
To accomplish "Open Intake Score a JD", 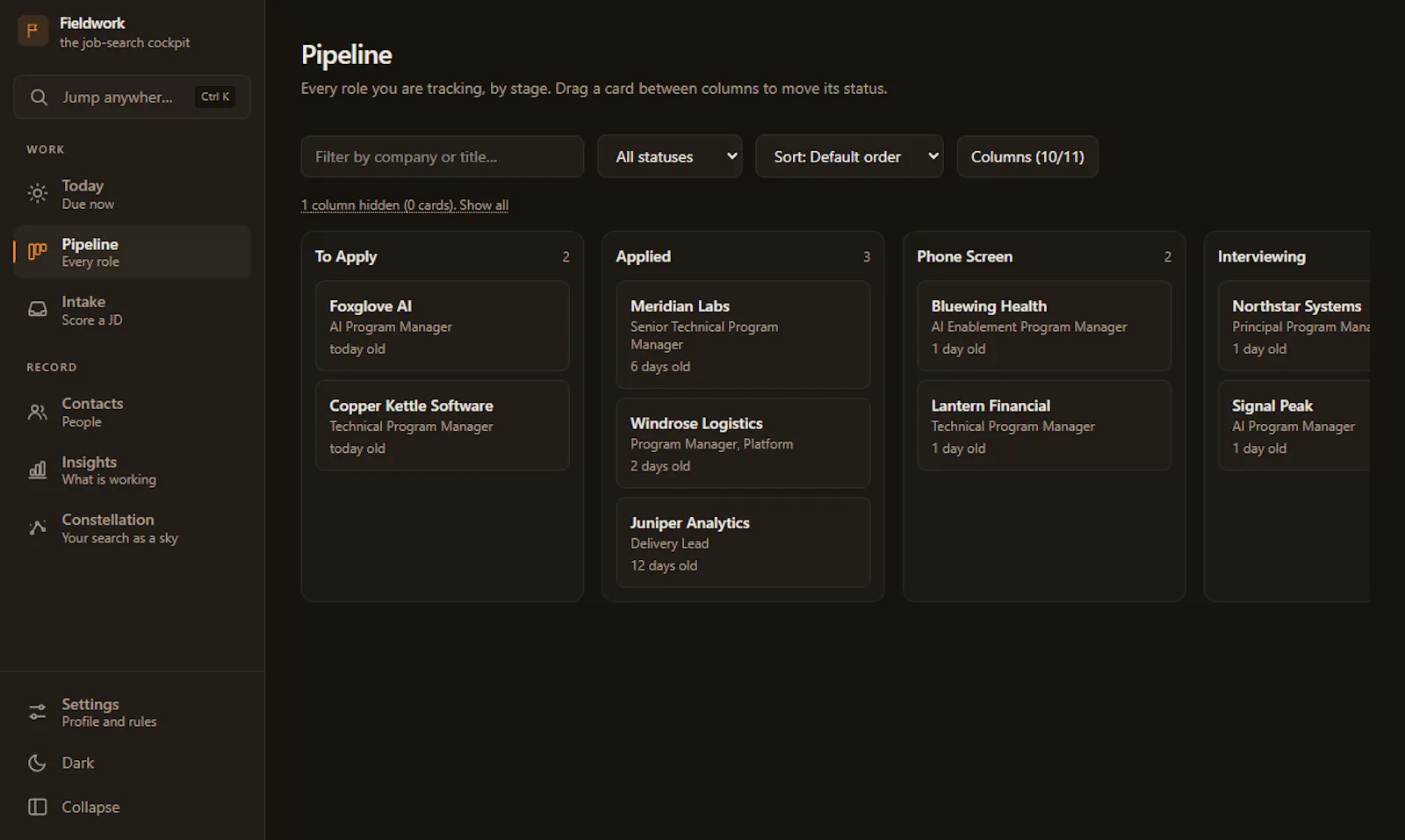I will pos(132,310).
